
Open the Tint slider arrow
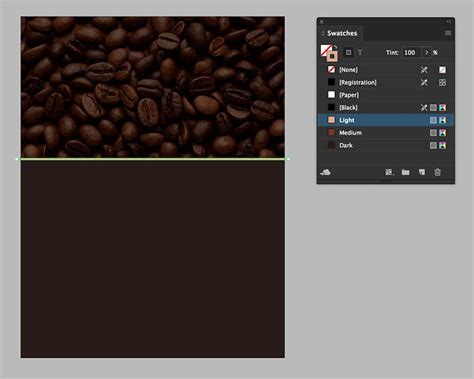tap(426, 53)
